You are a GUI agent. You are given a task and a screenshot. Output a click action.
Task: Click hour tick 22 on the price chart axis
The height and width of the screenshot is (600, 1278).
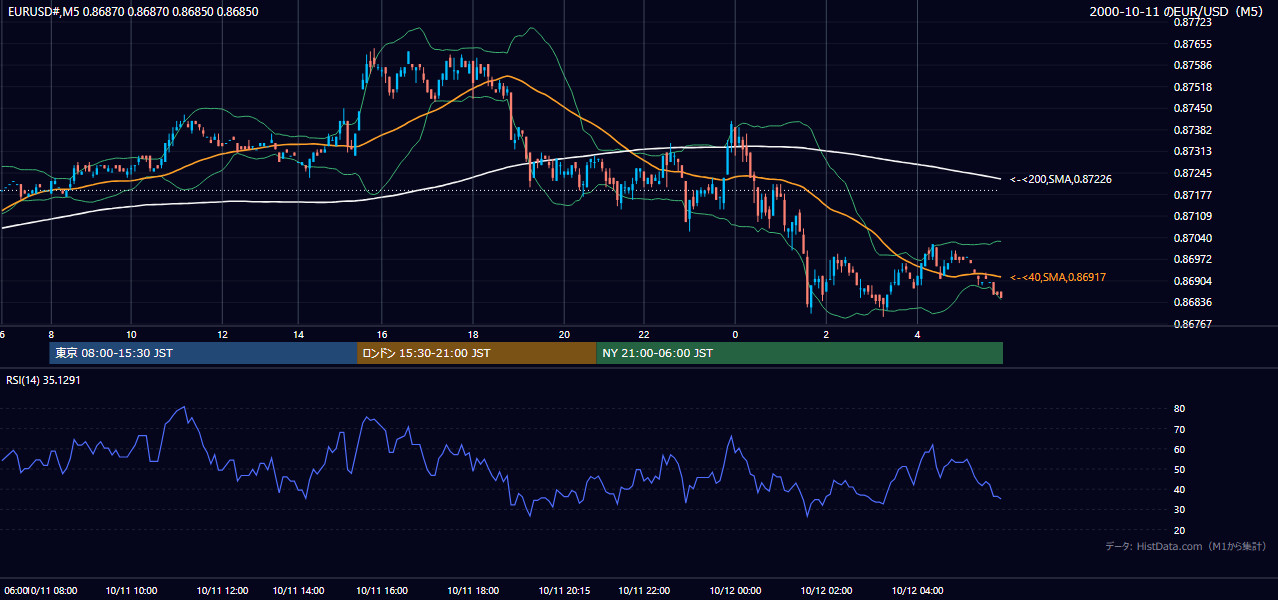(644, 334)
